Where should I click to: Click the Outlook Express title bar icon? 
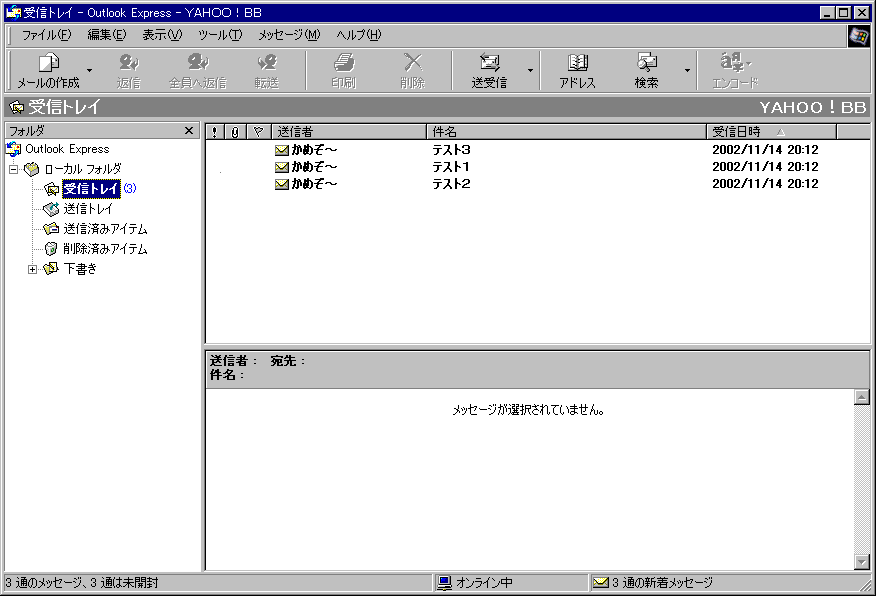pyautogui.click(x=13, y=12)
